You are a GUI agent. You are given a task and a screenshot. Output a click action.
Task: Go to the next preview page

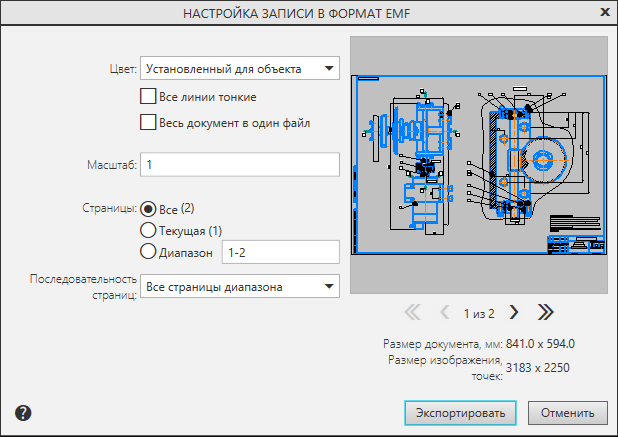pyautogui.click(x=514, y=312)
